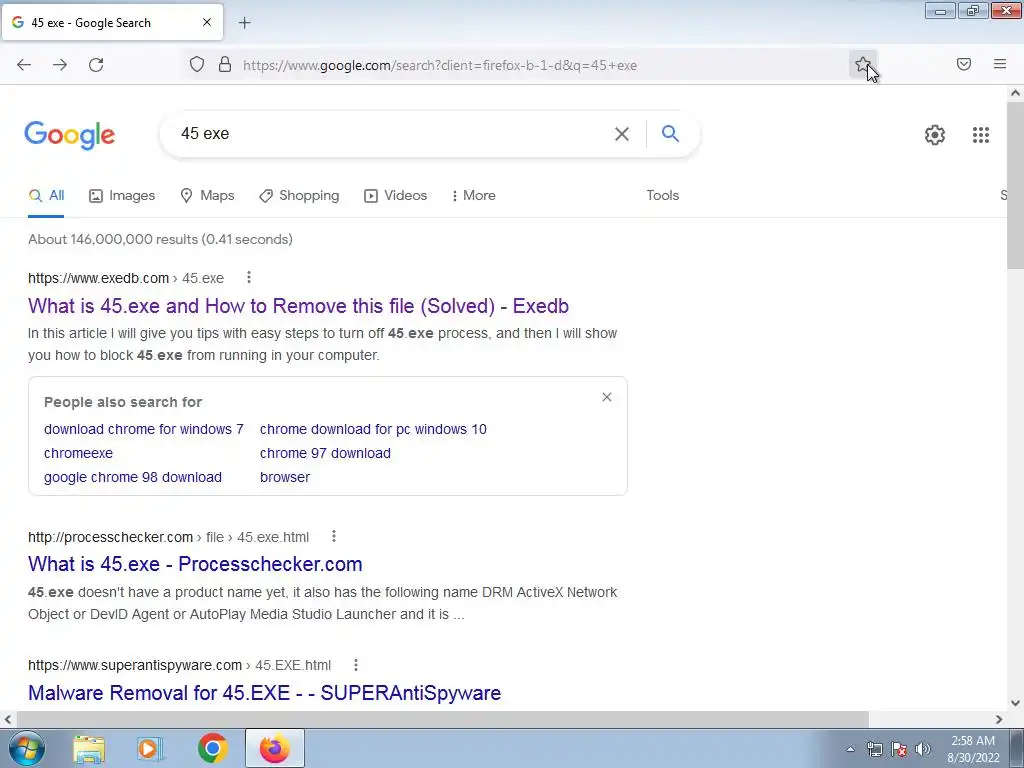The image size is (1024, 768).
Task: Click left arrow of horizontal scrollbar
Action: [7, 719]
